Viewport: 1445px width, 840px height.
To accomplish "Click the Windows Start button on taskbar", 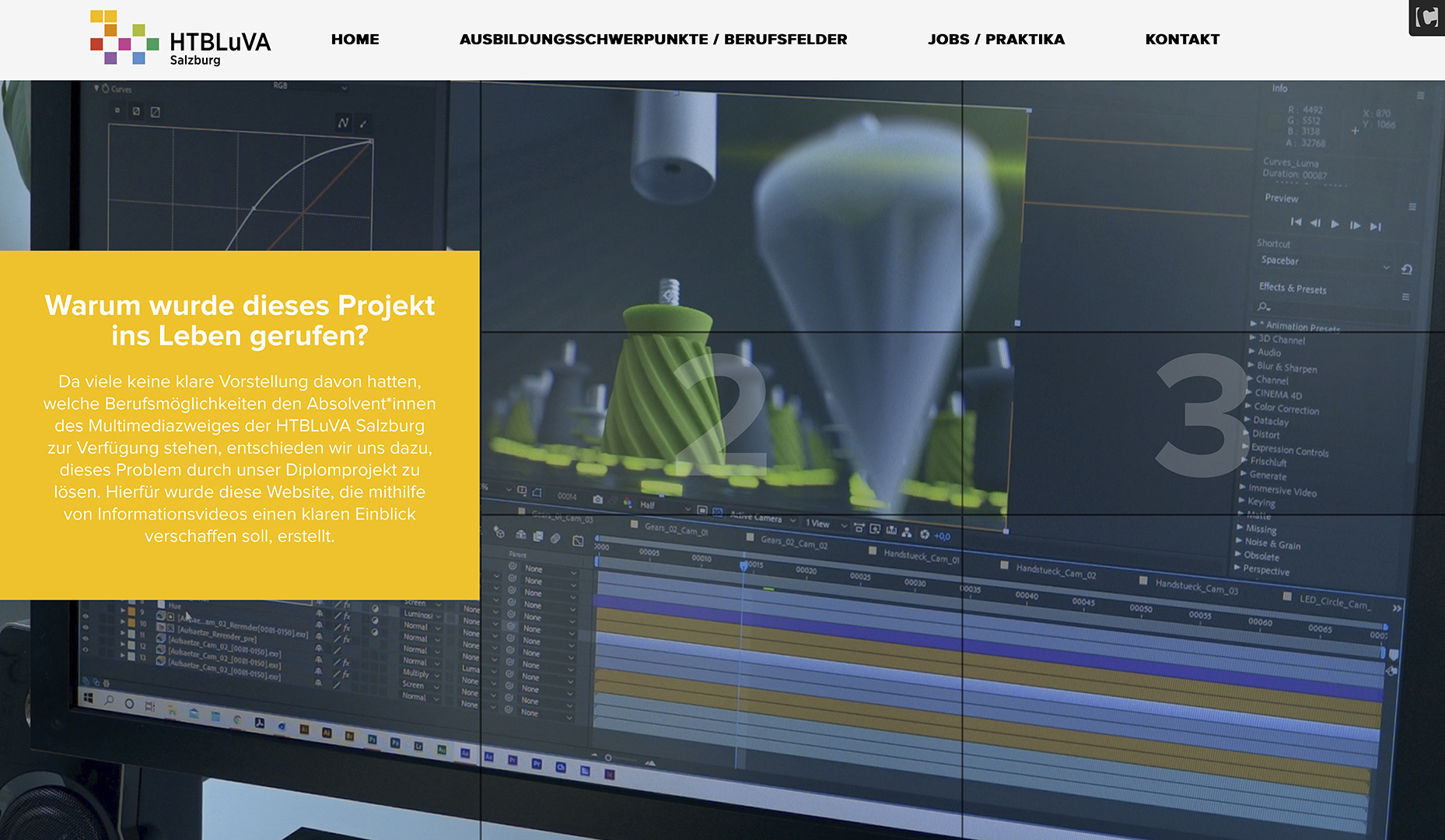I will (89, 698).
